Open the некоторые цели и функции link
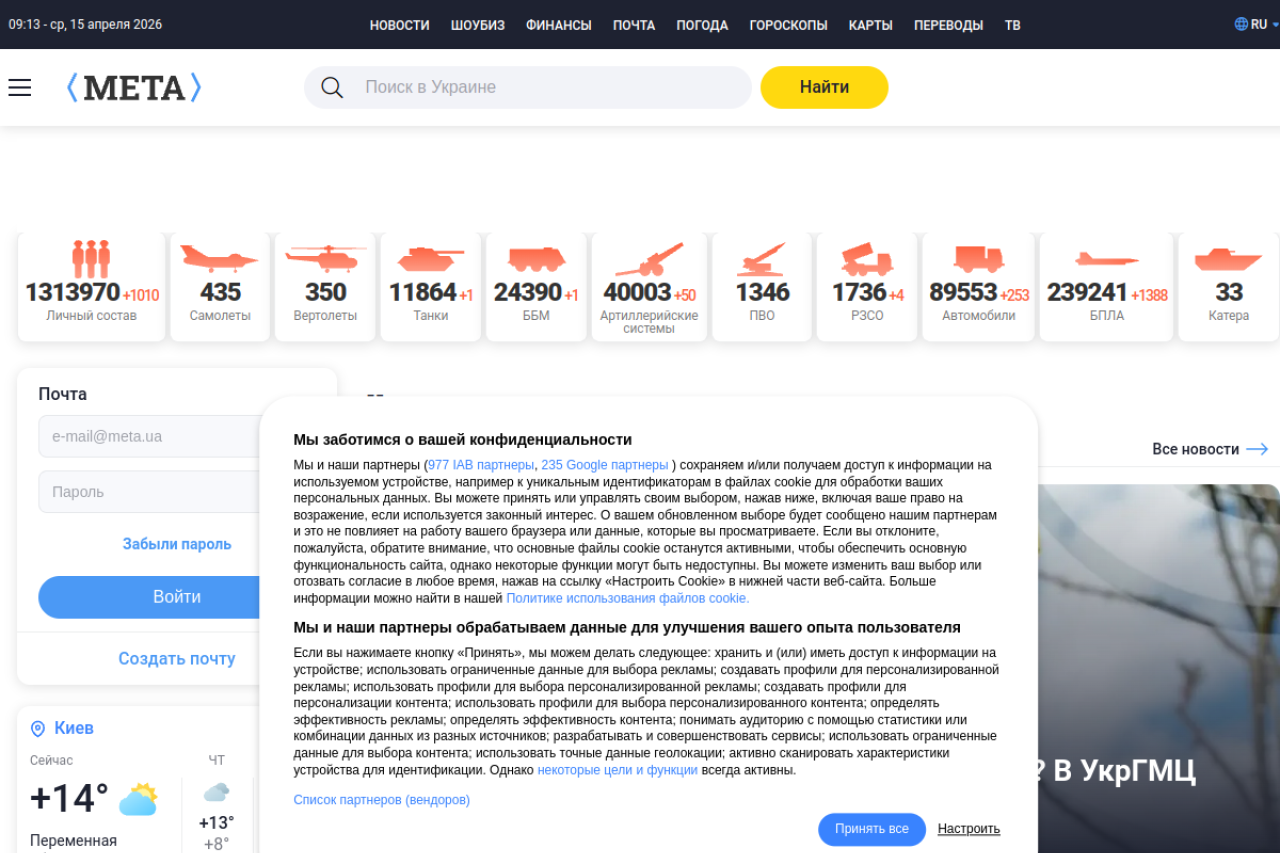Screen dimensions: 1280x853 pyautogui.click(x=617, y=770)
